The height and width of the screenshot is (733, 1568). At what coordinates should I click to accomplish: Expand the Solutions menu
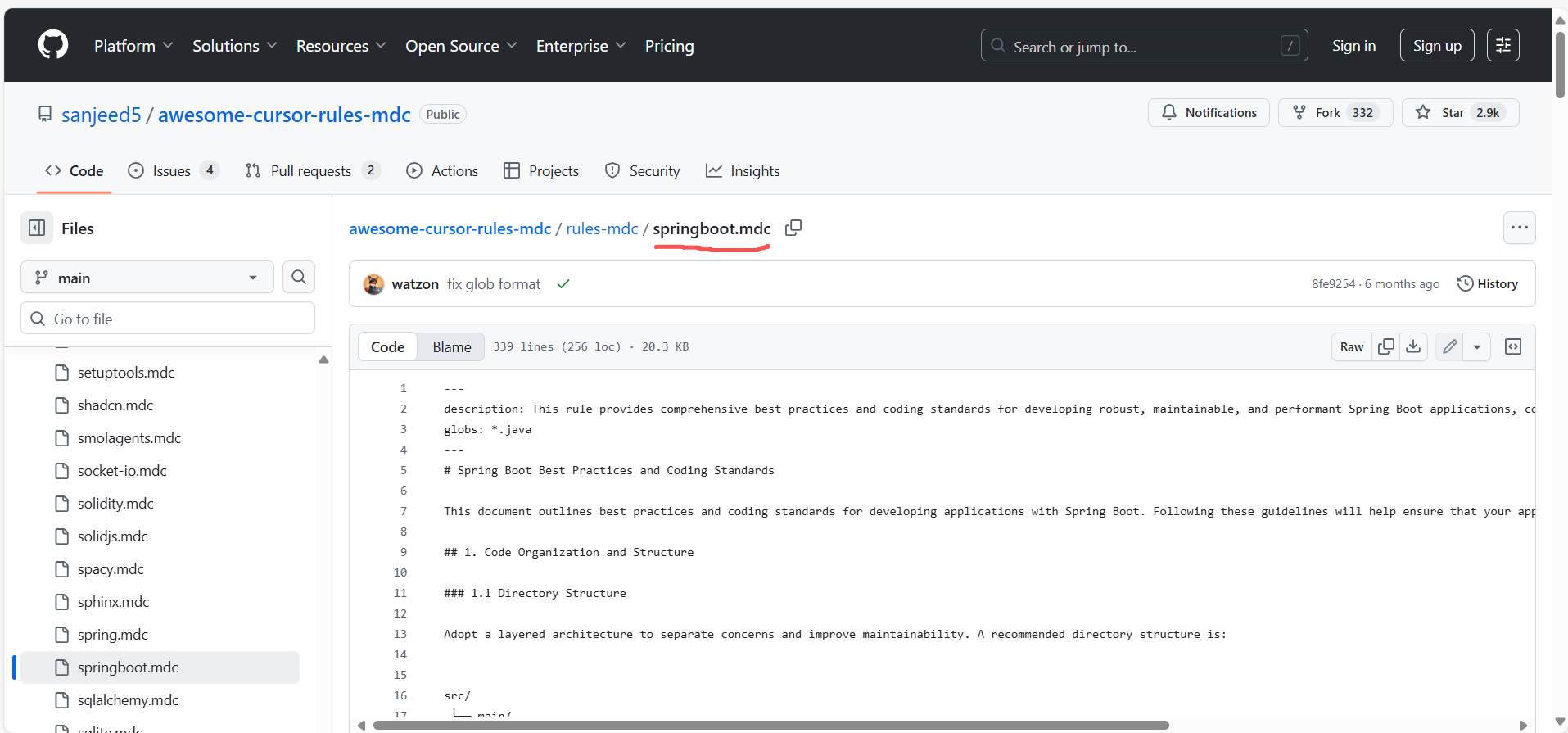pyautogui.click(x=235, y=46)
